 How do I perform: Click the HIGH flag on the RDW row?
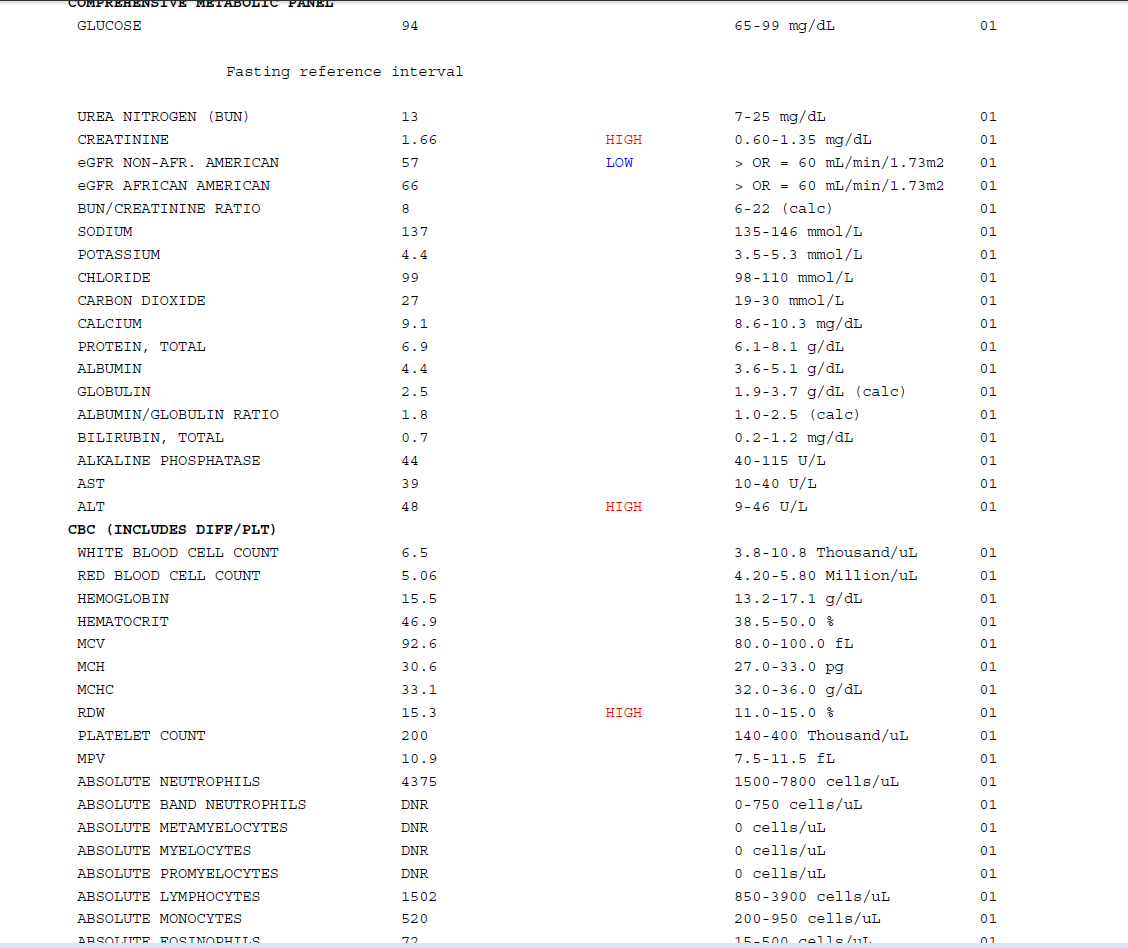[x=623, y=713]
